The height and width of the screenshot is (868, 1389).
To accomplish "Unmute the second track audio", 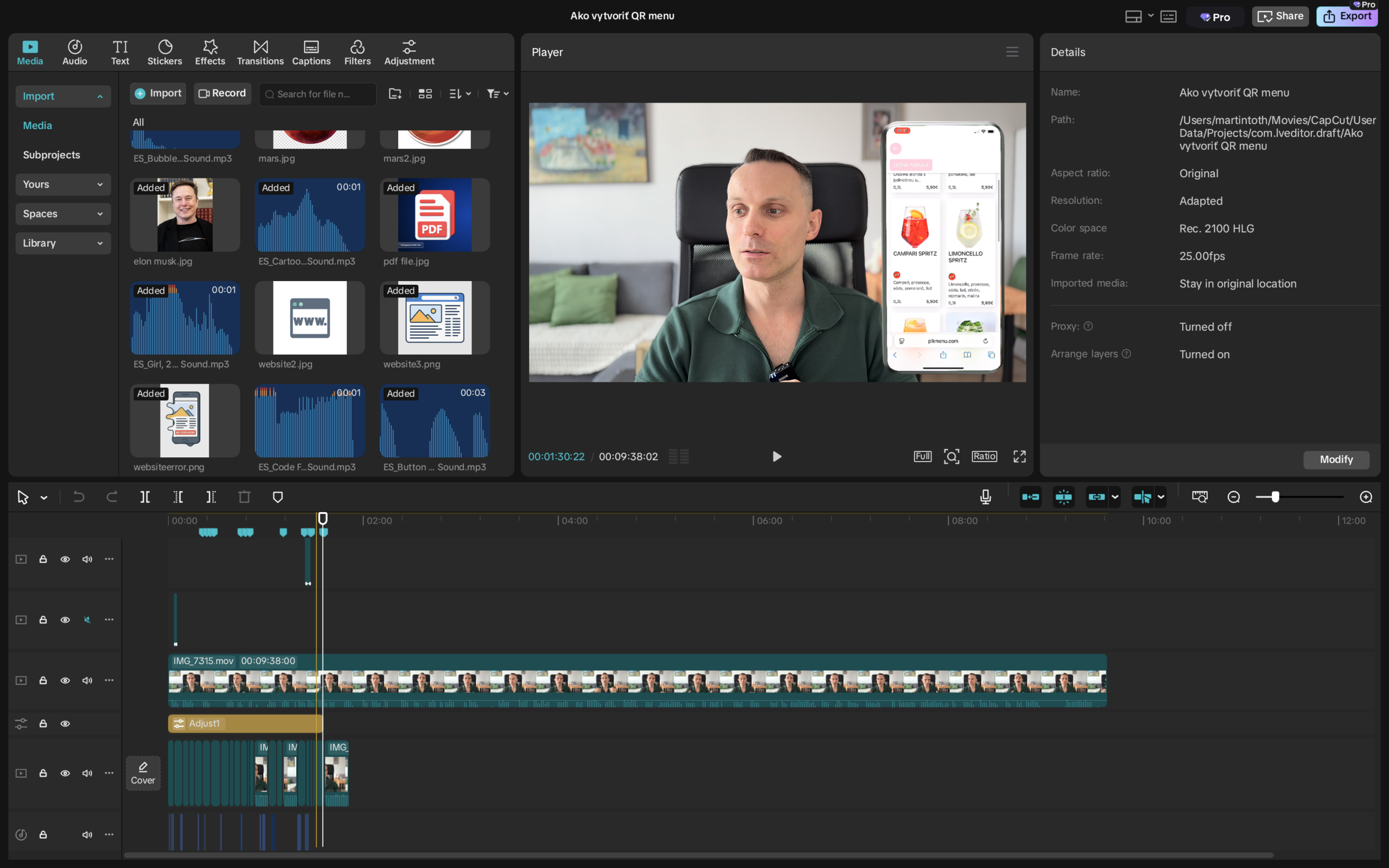I will (87, 620).
